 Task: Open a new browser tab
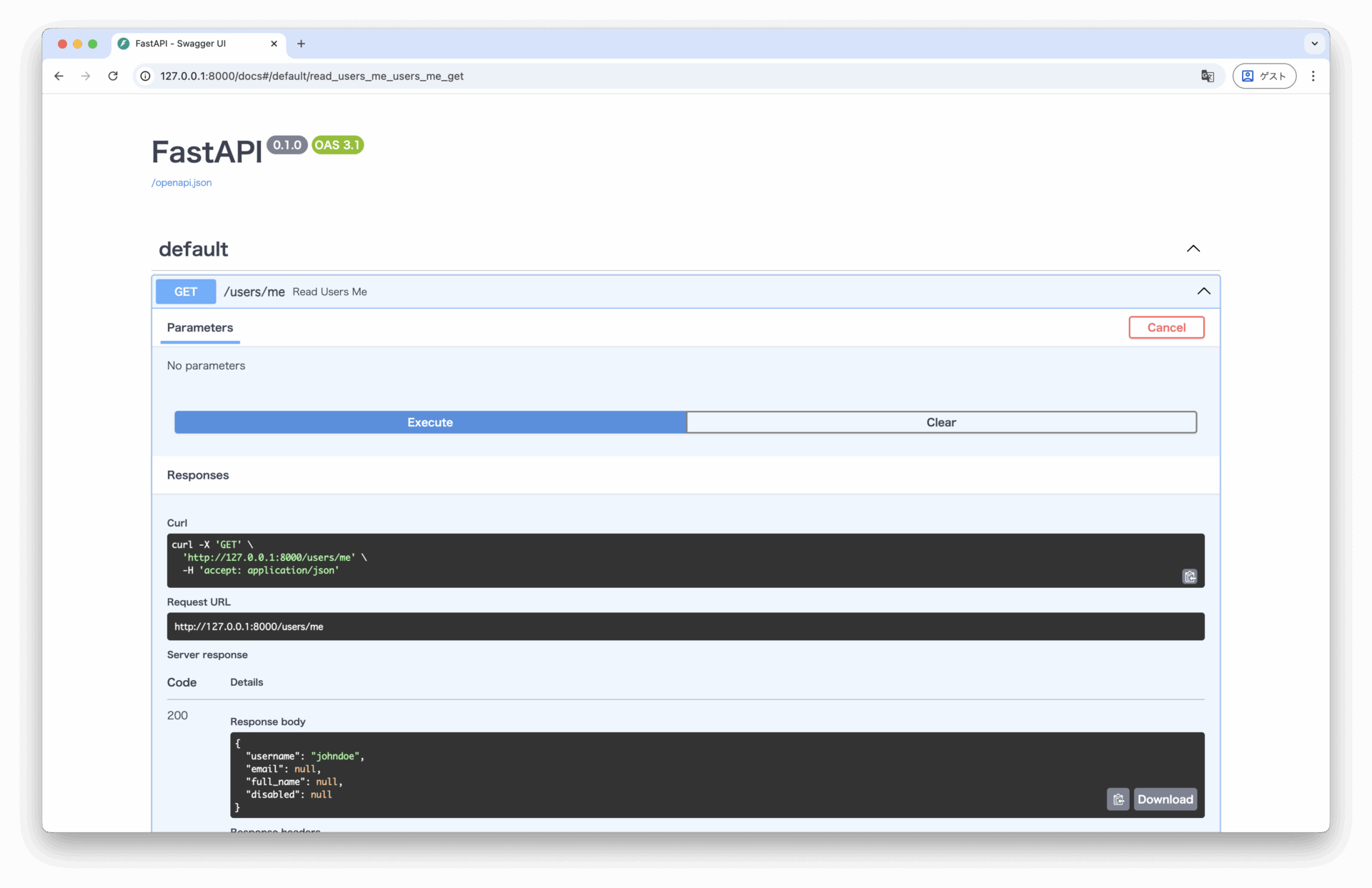(x=301, y=44)
